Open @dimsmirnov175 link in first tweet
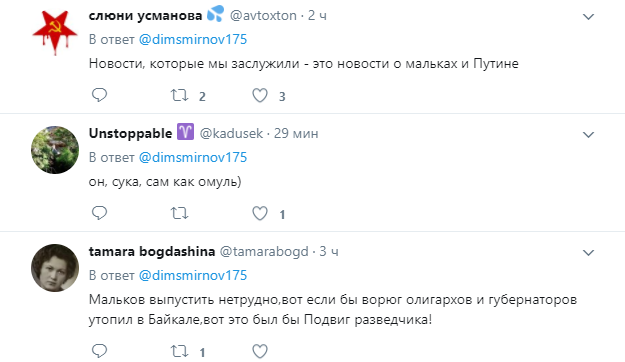 (x=193, y=39)
